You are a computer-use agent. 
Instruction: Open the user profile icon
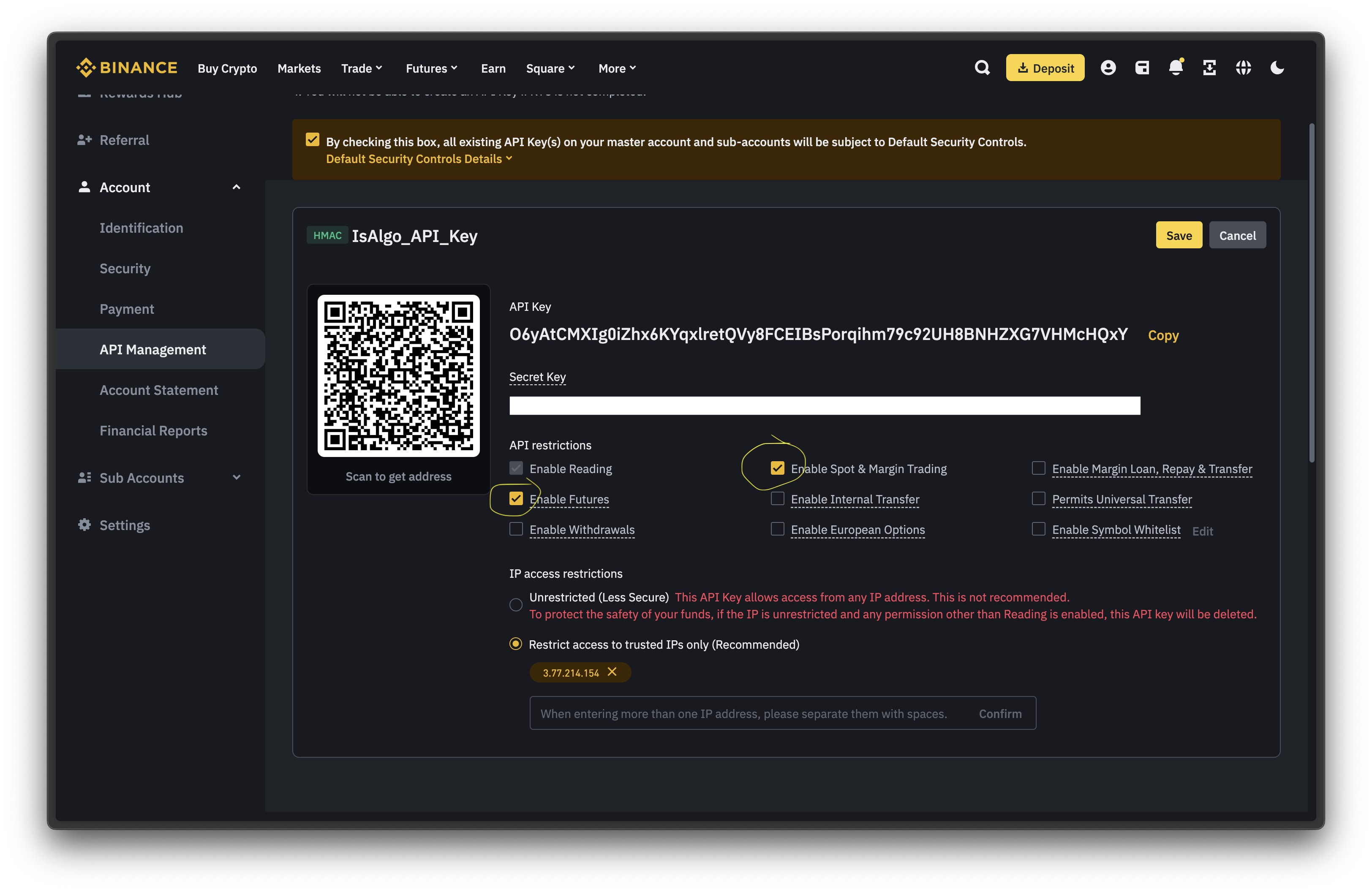1108,68
